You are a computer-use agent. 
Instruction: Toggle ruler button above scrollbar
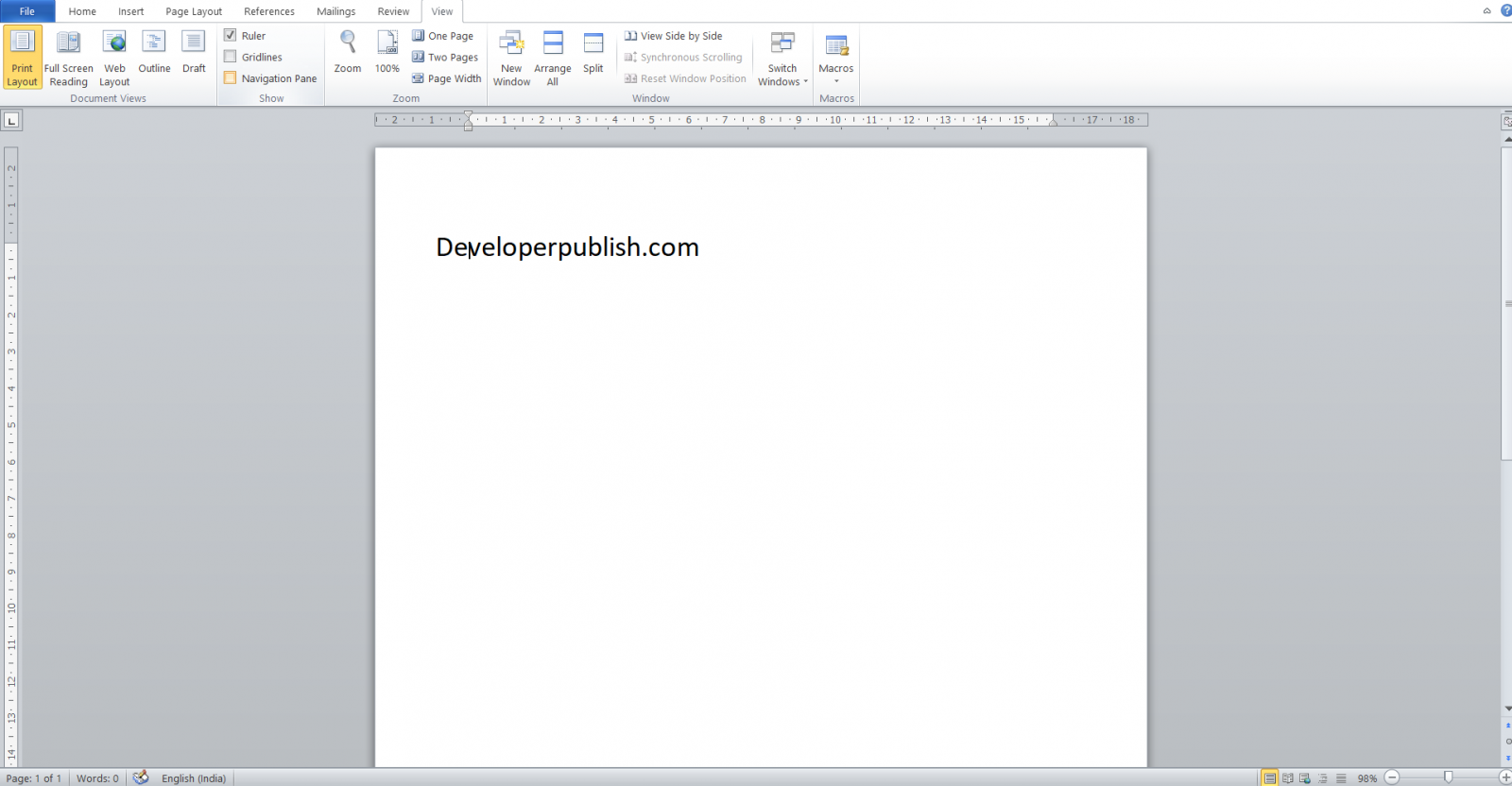pos(1507,121)
